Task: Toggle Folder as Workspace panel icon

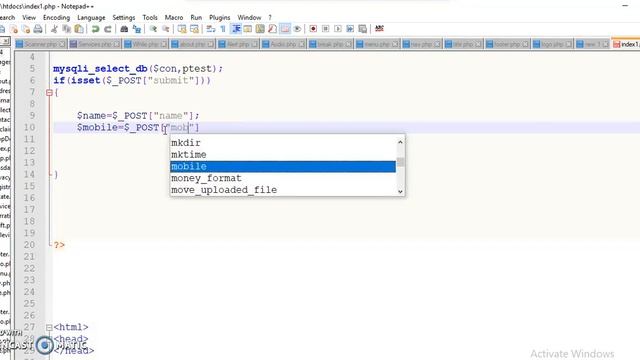Action: point(285,29)
